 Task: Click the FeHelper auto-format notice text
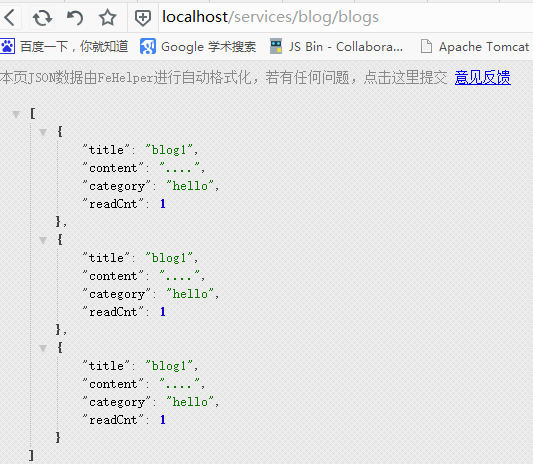pyautogui.click(x=224, y=78)
